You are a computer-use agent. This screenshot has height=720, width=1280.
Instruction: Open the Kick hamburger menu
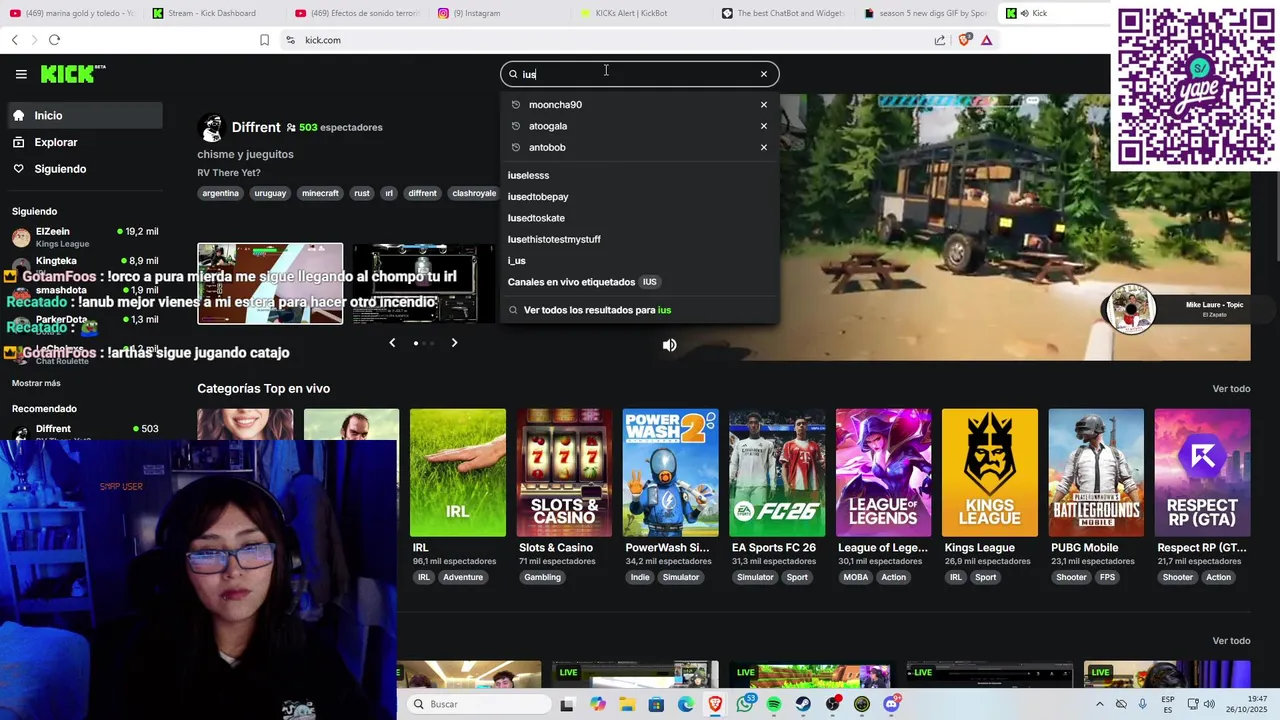pyautogui.click(x=21, y=74)
